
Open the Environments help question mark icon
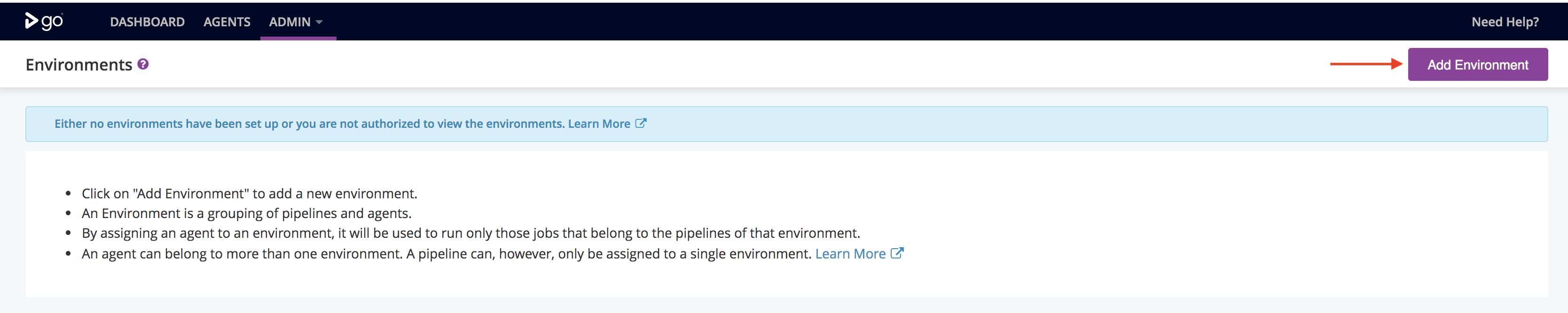pos(143,64)
